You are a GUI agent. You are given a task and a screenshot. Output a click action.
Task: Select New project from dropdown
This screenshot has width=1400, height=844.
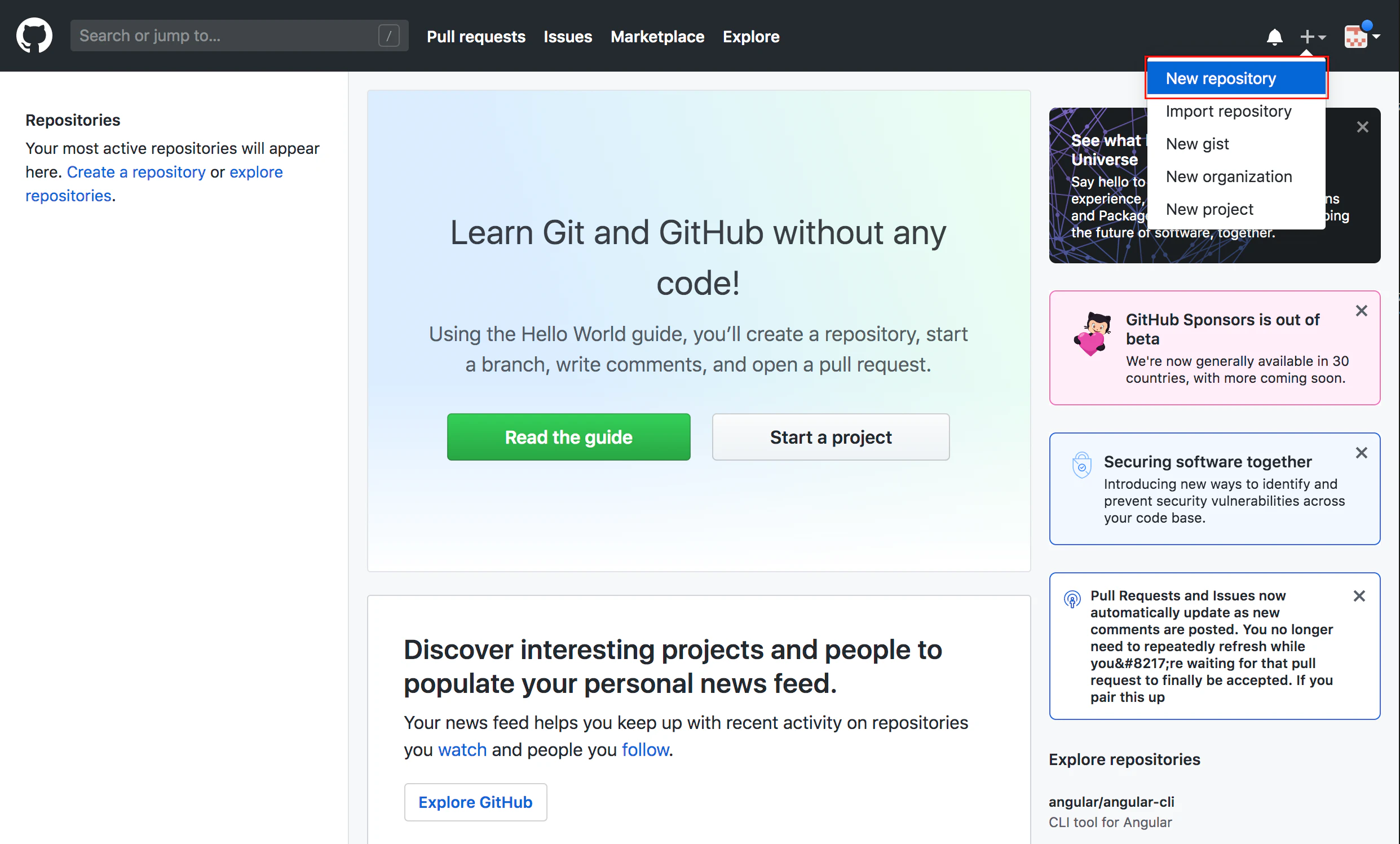click(1236, 209)
